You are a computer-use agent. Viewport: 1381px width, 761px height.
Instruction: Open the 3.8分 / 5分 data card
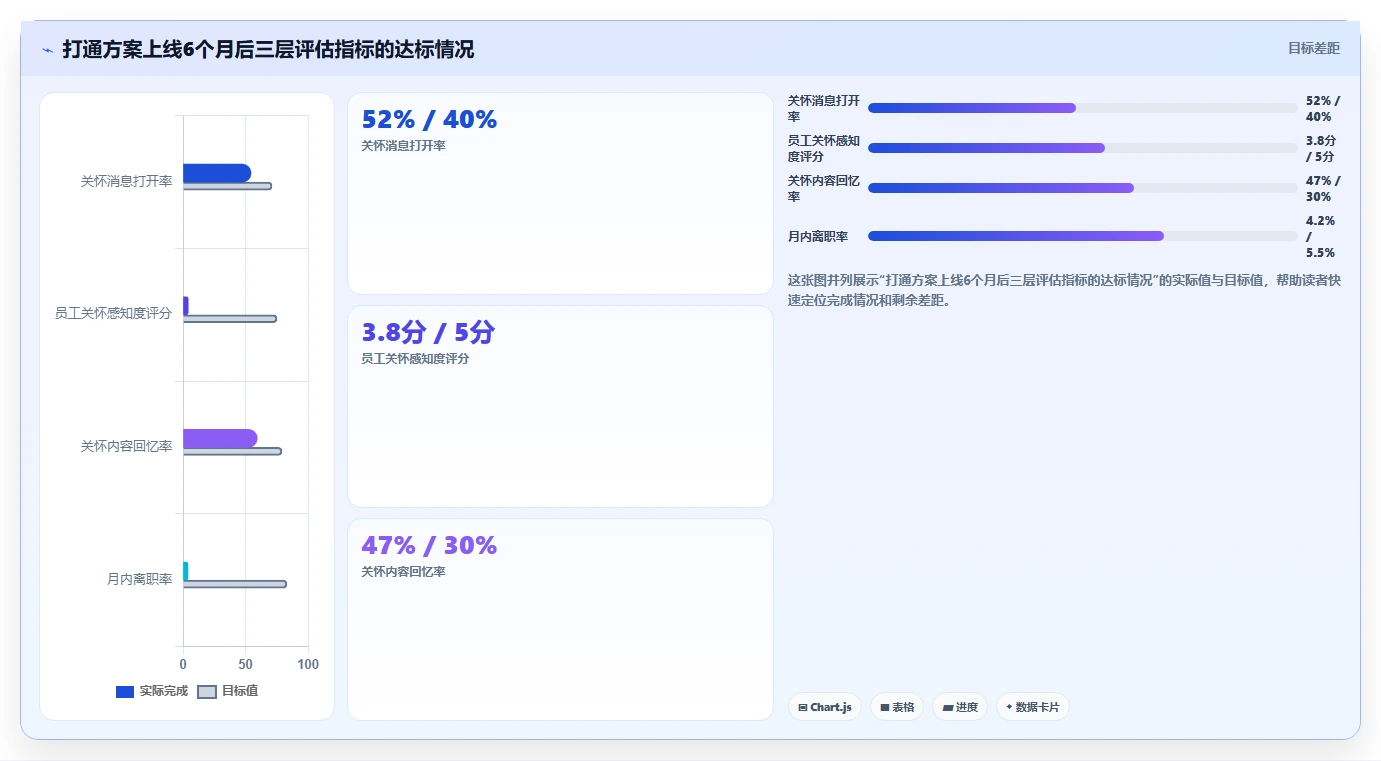560,407
